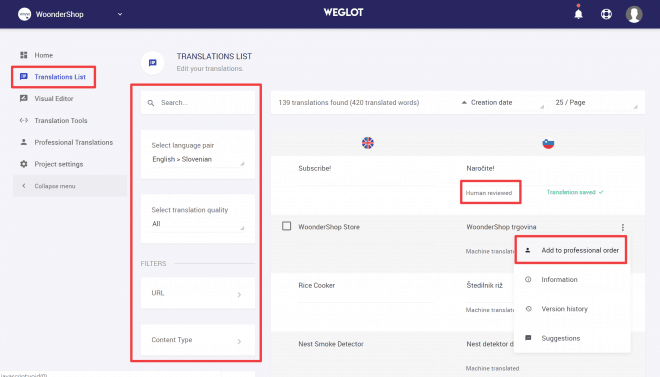Open the notifications bell icon
The image size is (660, 377).
click(578, 14)
